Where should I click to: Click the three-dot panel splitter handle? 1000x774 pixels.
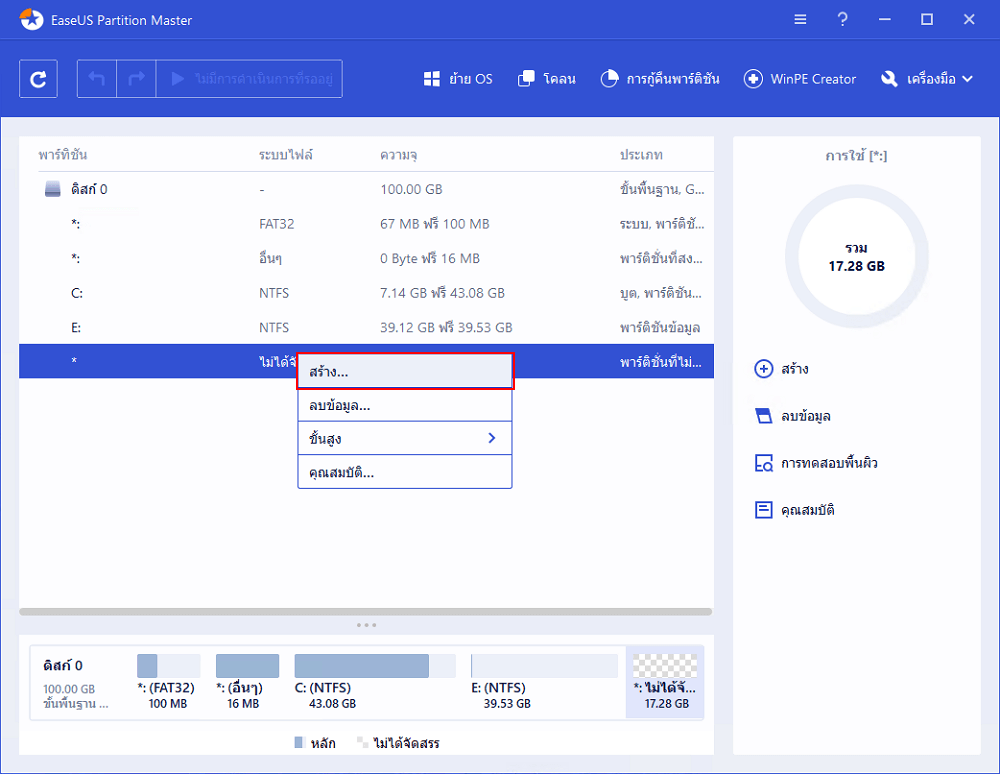tap(366, 625)
